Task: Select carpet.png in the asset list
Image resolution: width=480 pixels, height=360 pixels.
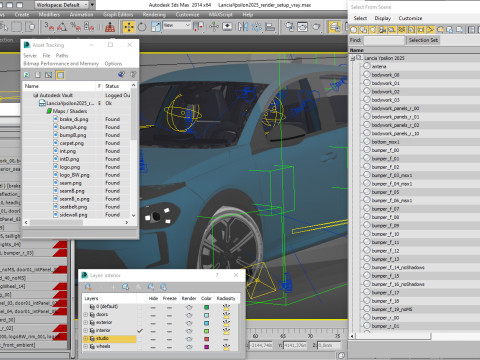Action: [x=71, y=143]
